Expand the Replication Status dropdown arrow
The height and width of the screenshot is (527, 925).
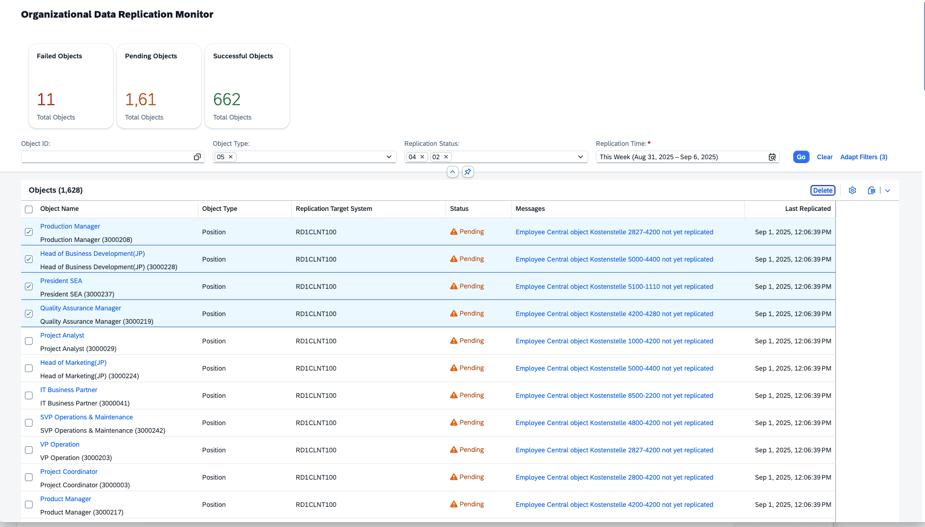(x=580, y=157)
